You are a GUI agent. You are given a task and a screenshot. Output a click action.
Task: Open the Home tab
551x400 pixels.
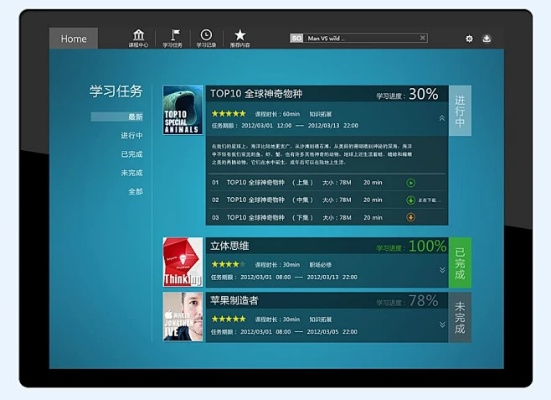tap(73, 38)
